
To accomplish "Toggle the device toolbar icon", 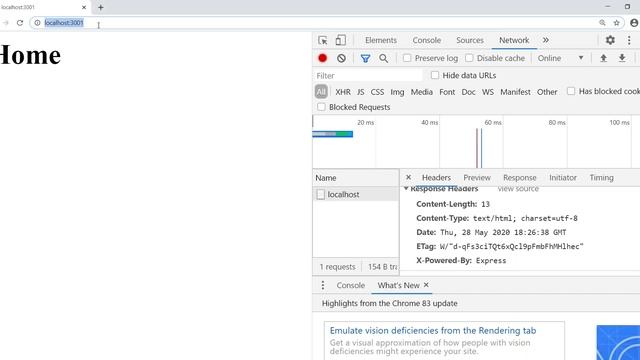I will tap(340, 40).
